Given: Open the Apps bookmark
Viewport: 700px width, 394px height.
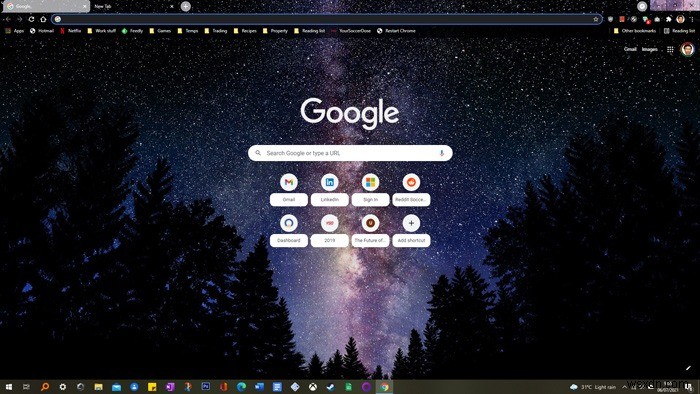Looking at the screenshot, I should click(14, 31).
